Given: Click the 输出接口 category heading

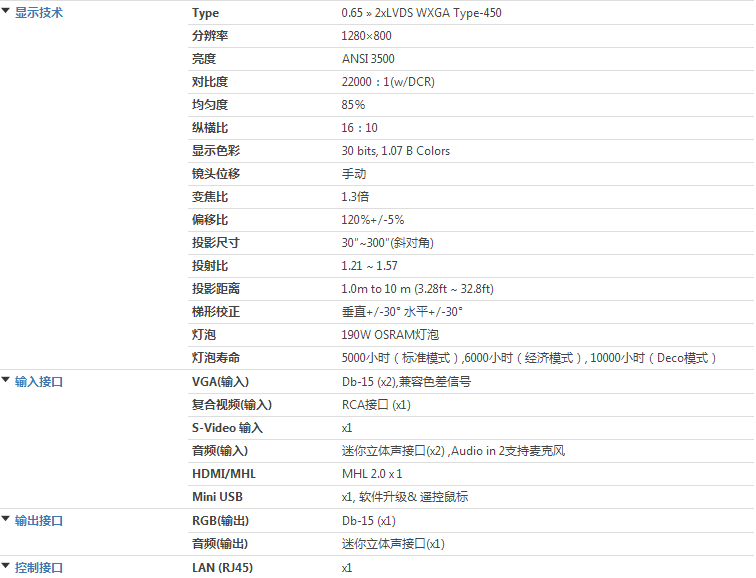Looking at the screenshot, I should coord(39,520).
